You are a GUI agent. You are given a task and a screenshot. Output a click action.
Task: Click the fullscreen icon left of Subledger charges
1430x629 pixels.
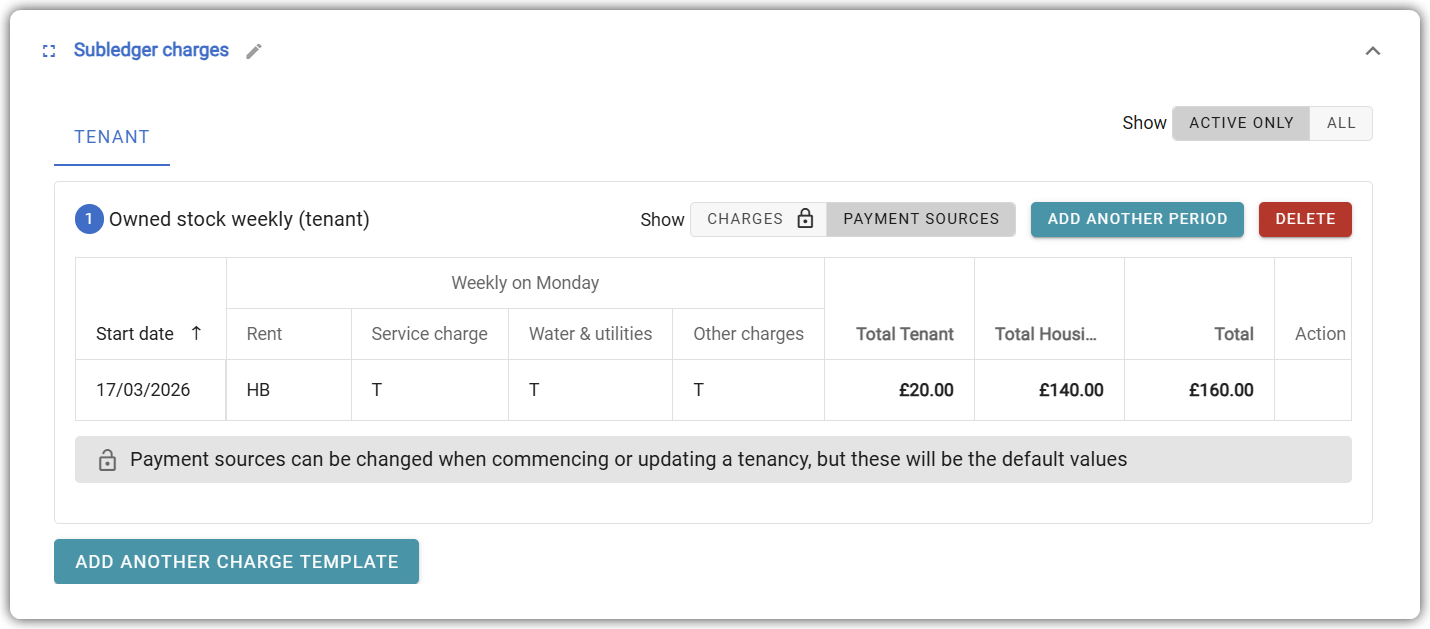49,51
